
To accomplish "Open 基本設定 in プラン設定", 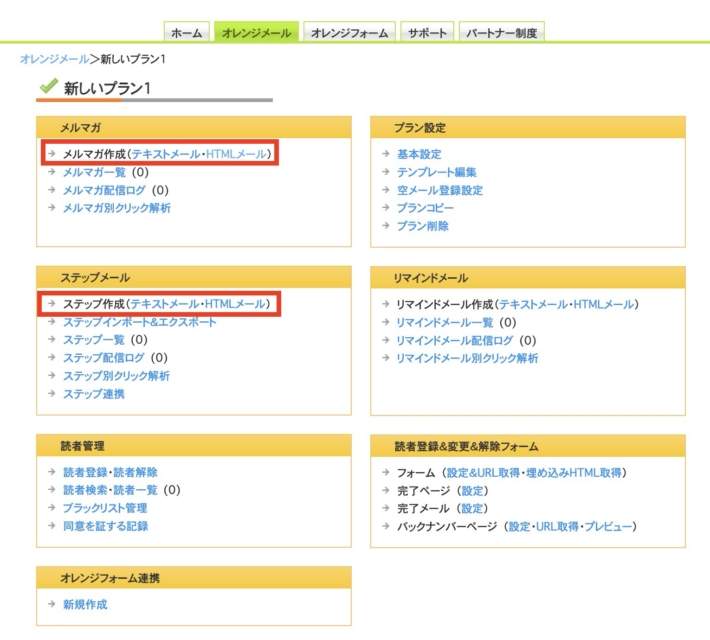I will pyautogui.click(x=419, y=154).
